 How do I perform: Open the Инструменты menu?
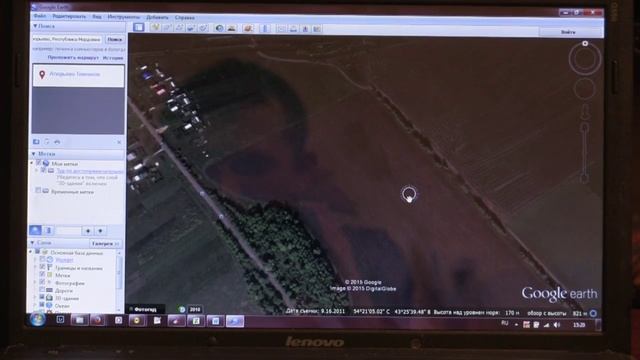[x=124, y=17]
